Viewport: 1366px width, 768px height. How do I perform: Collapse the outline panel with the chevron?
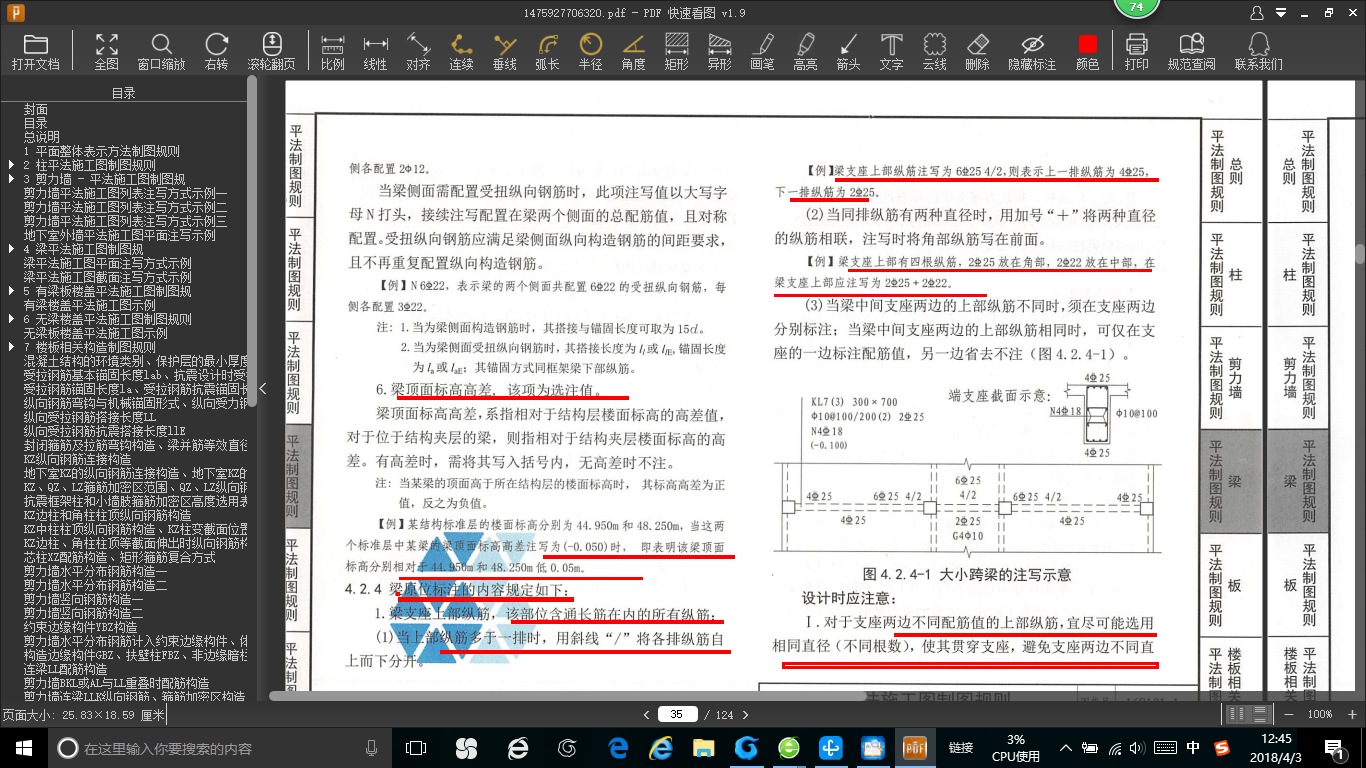pos(264,389)
